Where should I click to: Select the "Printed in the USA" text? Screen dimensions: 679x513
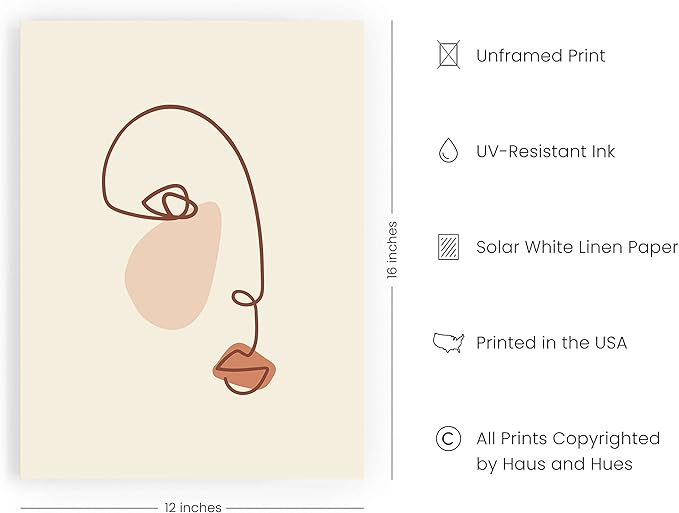coord(551,342)
